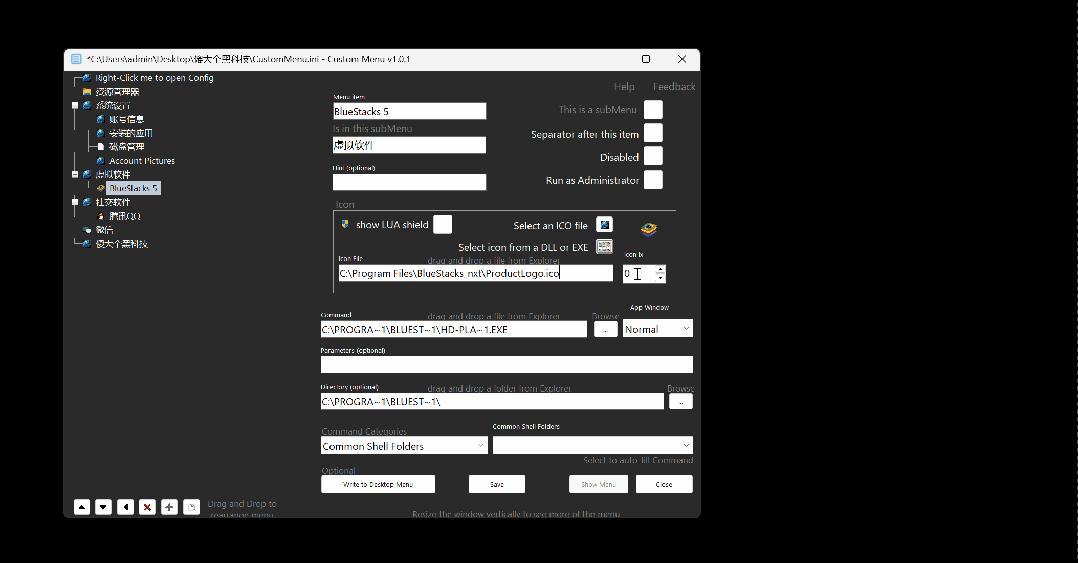Enable the Run as Administrator checkbox
The image size is (1078, 563).
653,179
